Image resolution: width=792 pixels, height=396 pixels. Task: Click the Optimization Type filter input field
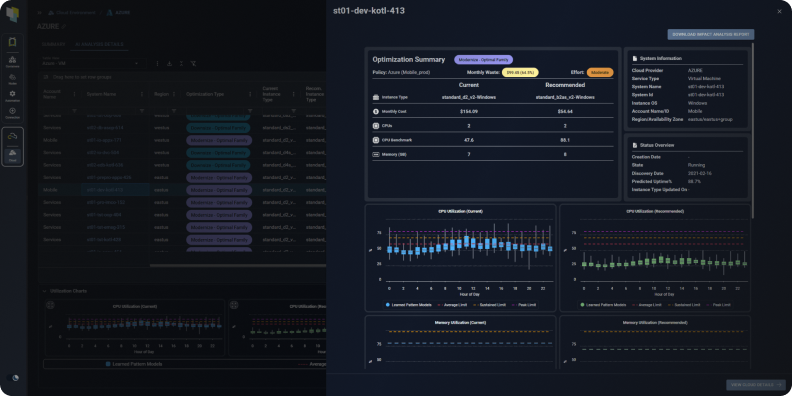pos(215,111)
